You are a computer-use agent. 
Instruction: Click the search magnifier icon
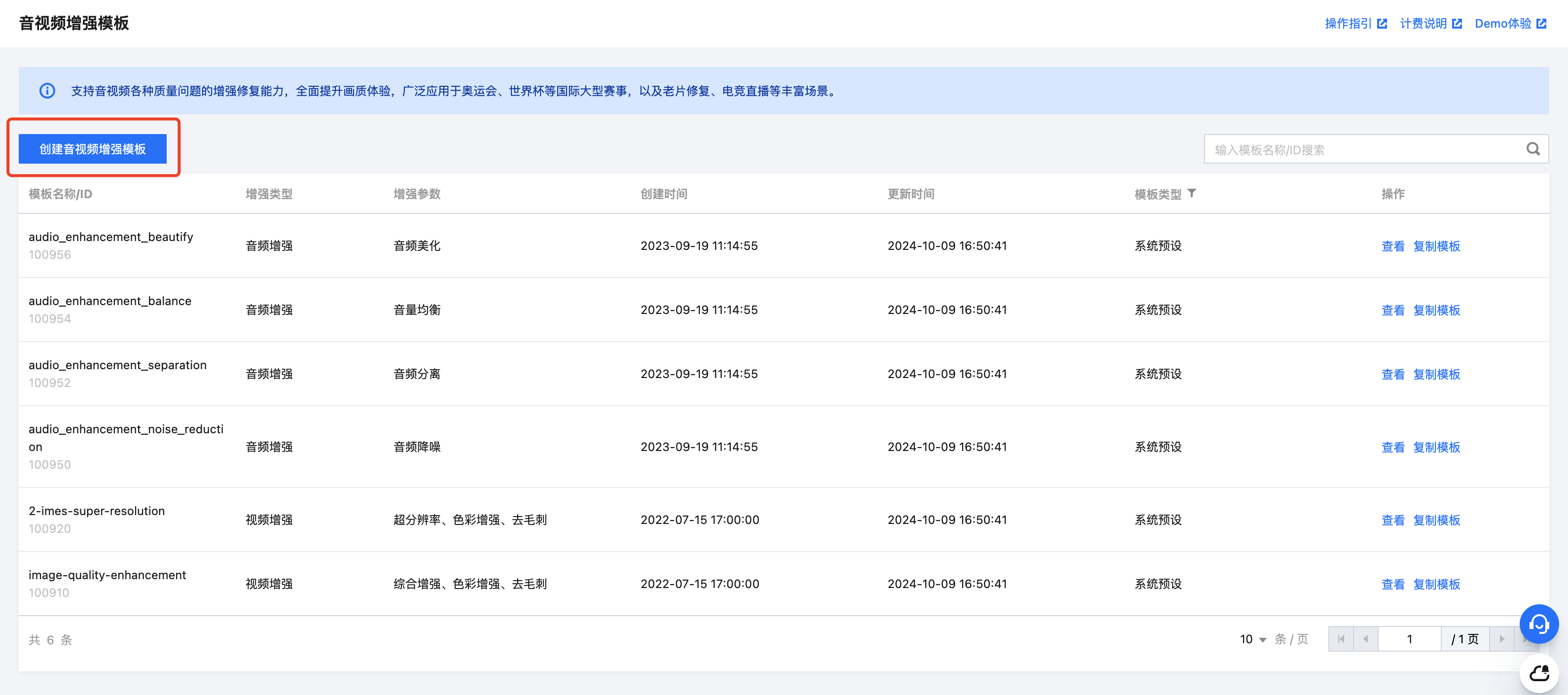tap(1532, 149)
